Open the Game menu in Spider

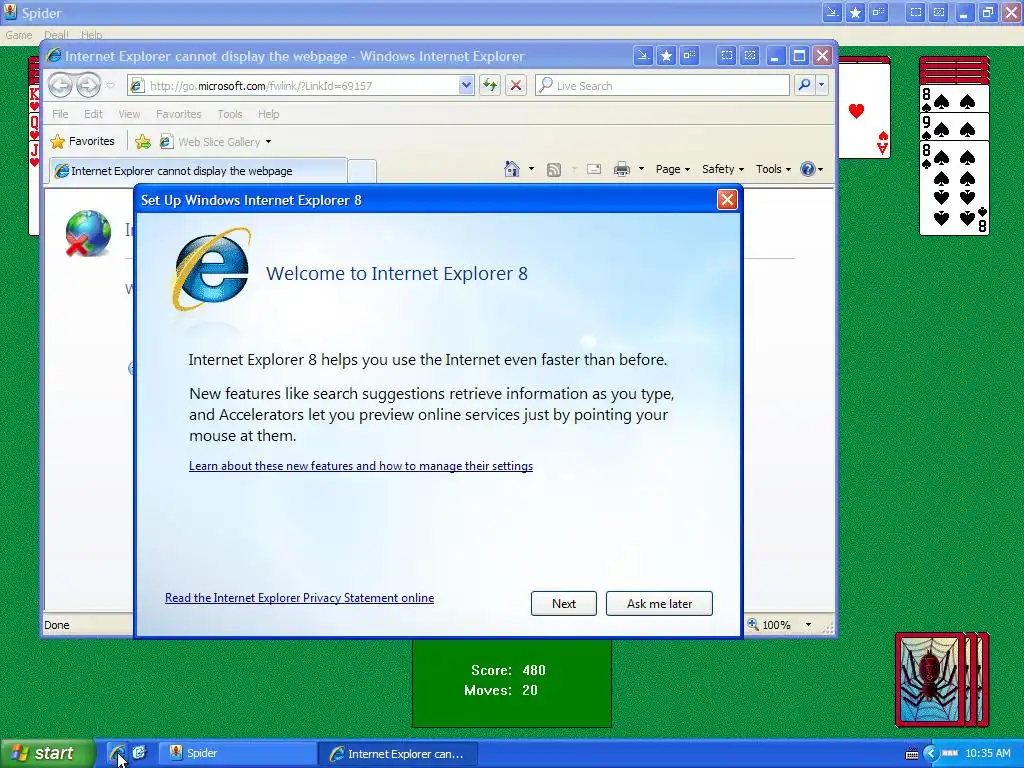click(x=18, y=35)
